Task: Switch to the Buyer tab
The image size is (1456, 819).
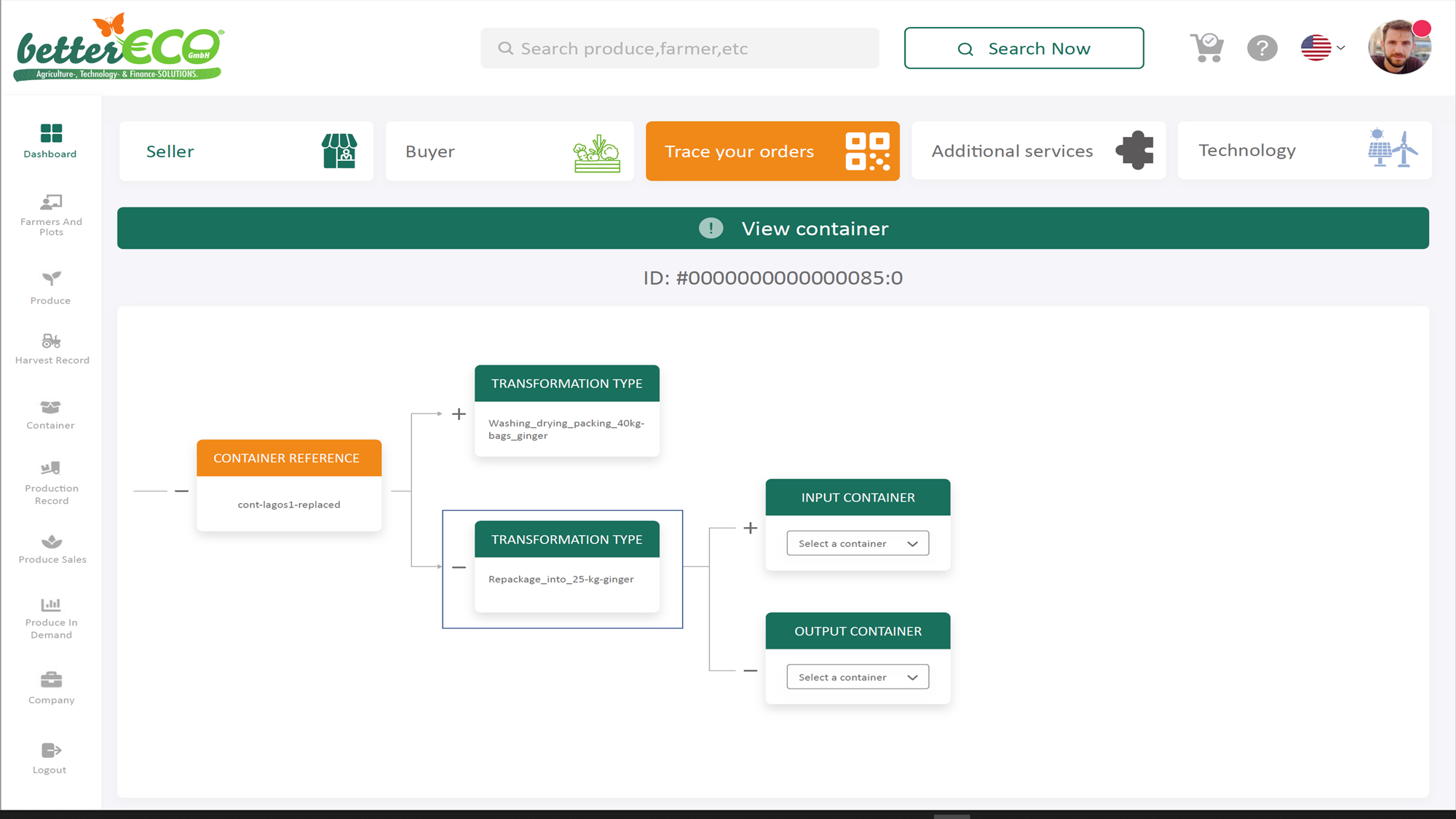Action: point(510,151)
